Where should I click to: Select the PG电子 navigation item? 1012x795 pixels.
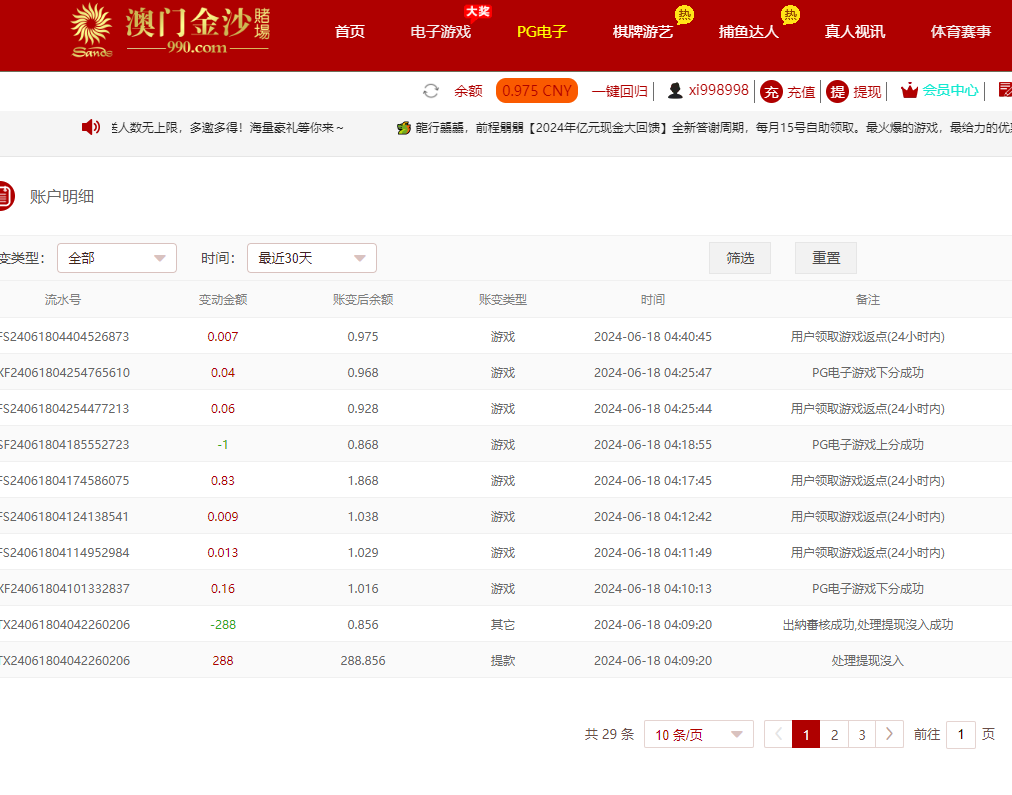542,32
